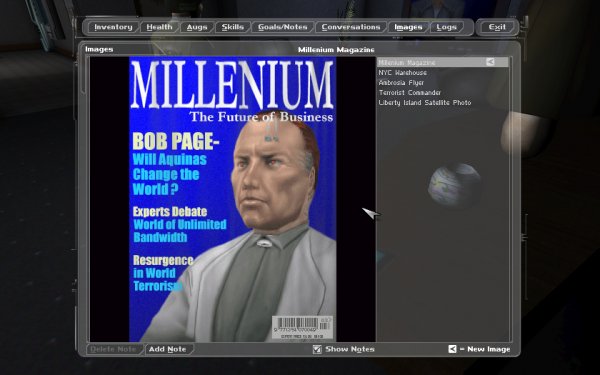
Task: Open the Augs tab
Action: 196,27
